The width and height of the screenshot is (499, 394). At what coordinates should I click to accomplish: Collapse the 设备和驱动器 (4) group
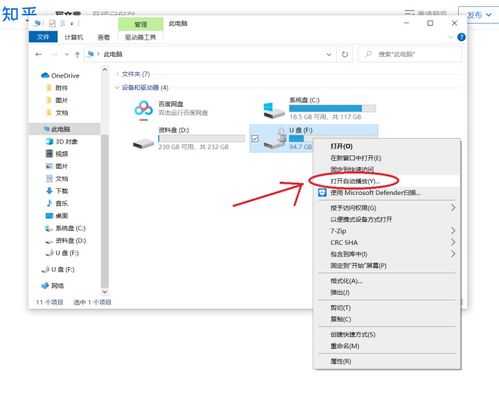pyautogui.click(x=117, y=88)
